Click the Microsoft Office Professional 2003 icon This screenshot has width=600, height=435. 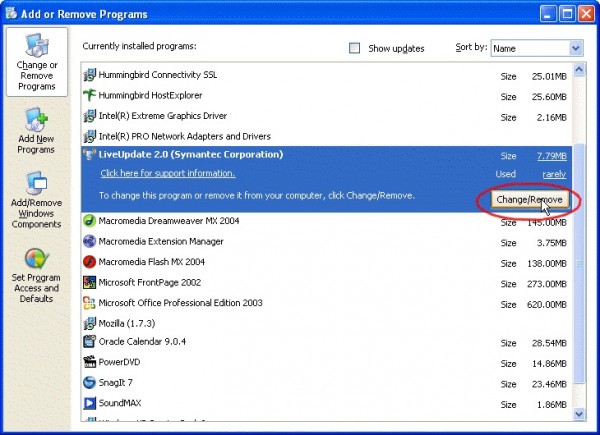pos(90,303)
